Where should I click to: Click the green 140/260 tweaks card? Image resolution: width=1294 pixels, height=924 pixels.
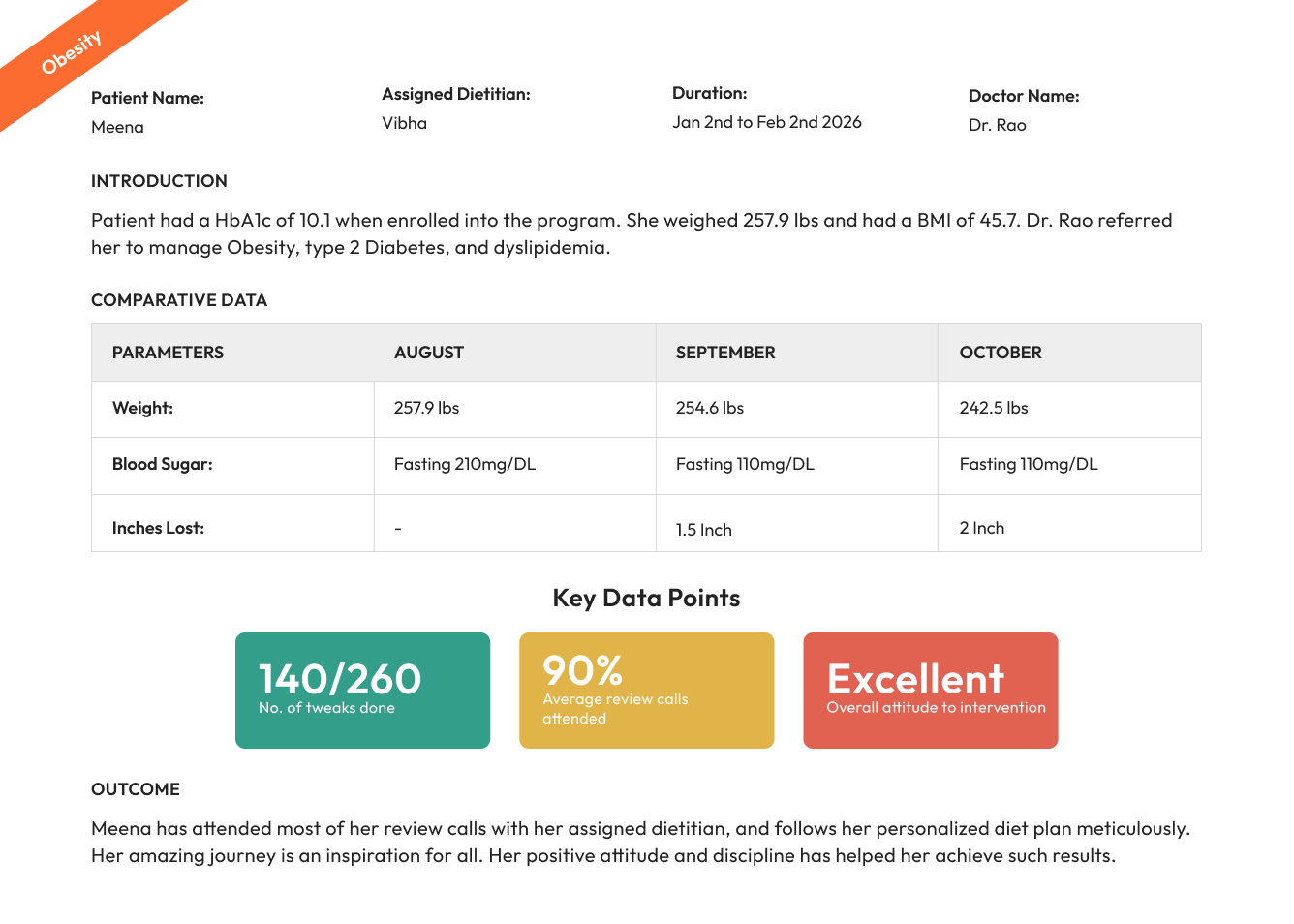[362, 691]
